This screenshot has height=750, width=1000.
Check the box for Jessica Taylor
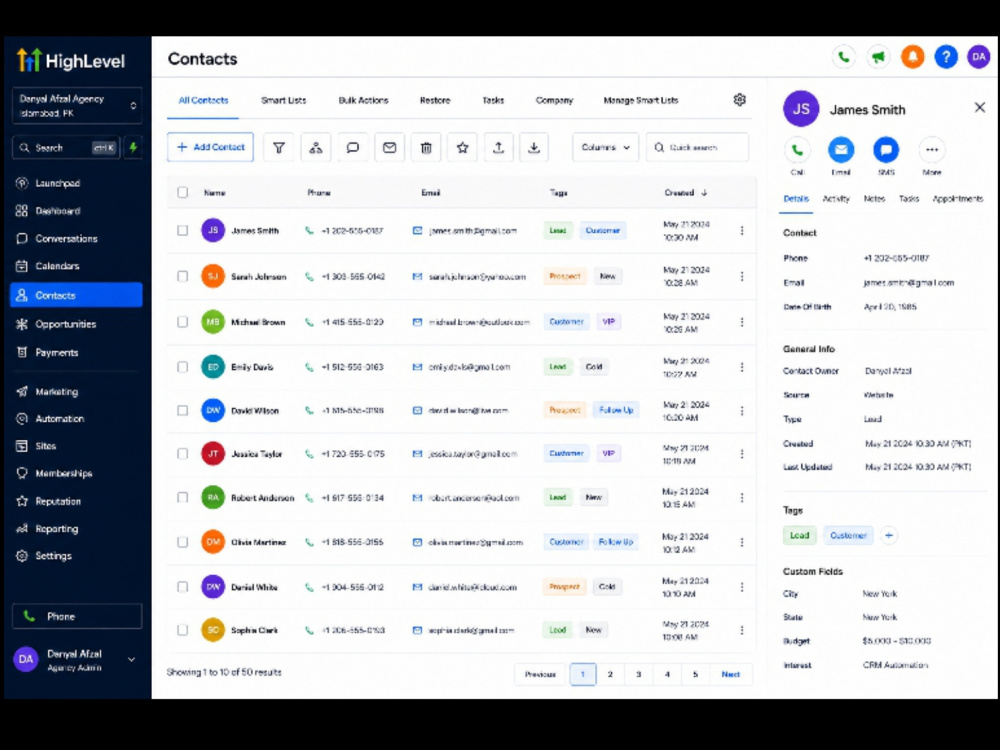[182, 453]
